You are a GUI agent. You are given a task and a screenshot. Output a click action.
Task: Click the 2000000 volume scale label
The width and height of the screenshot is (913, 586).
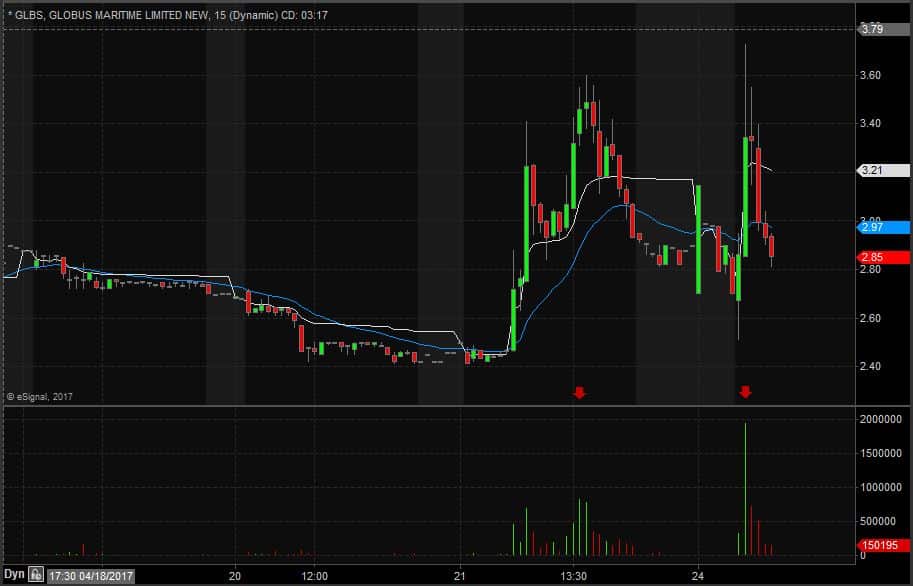click(880, 419)
